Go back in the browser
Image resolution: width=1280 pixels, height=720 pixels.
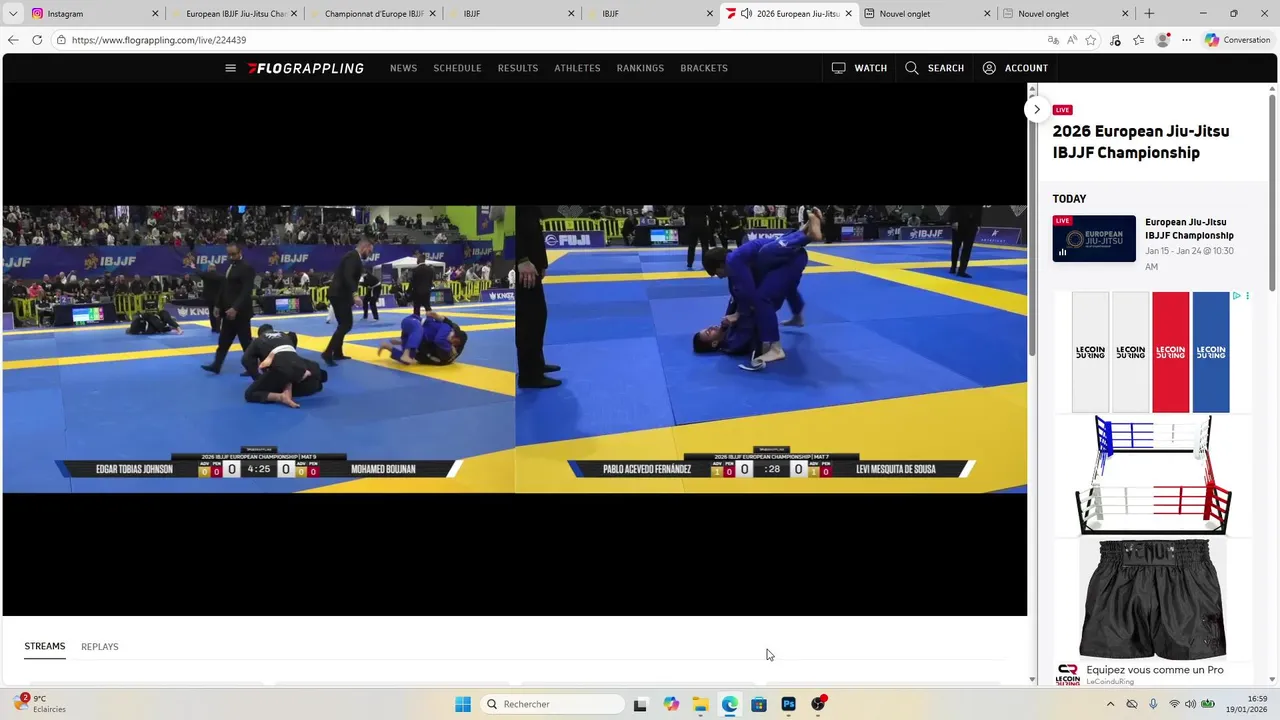point(13,40)
